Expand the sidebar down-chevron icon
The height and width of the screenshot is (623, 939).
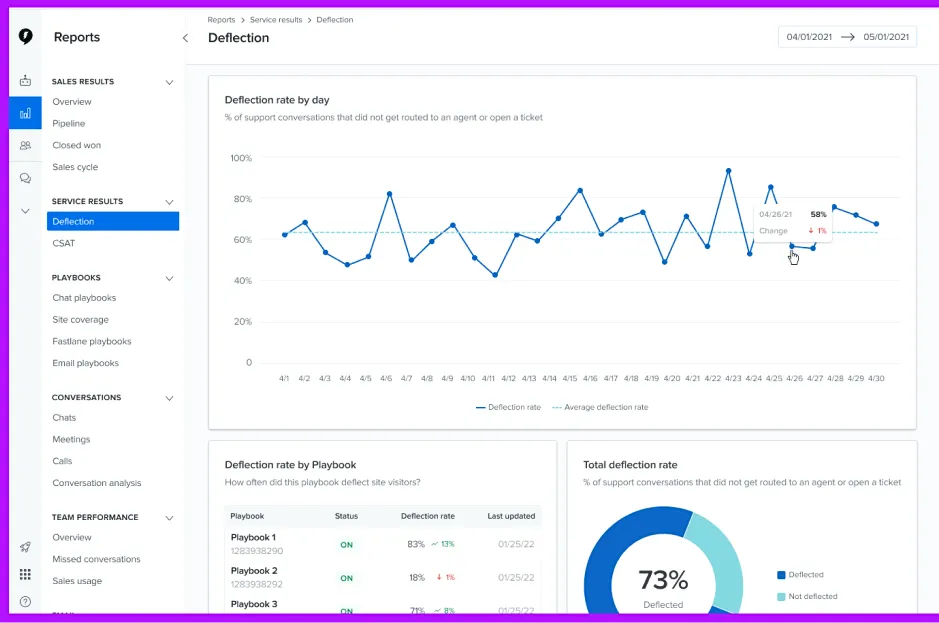pyautogui.click(x=25, y=211)
